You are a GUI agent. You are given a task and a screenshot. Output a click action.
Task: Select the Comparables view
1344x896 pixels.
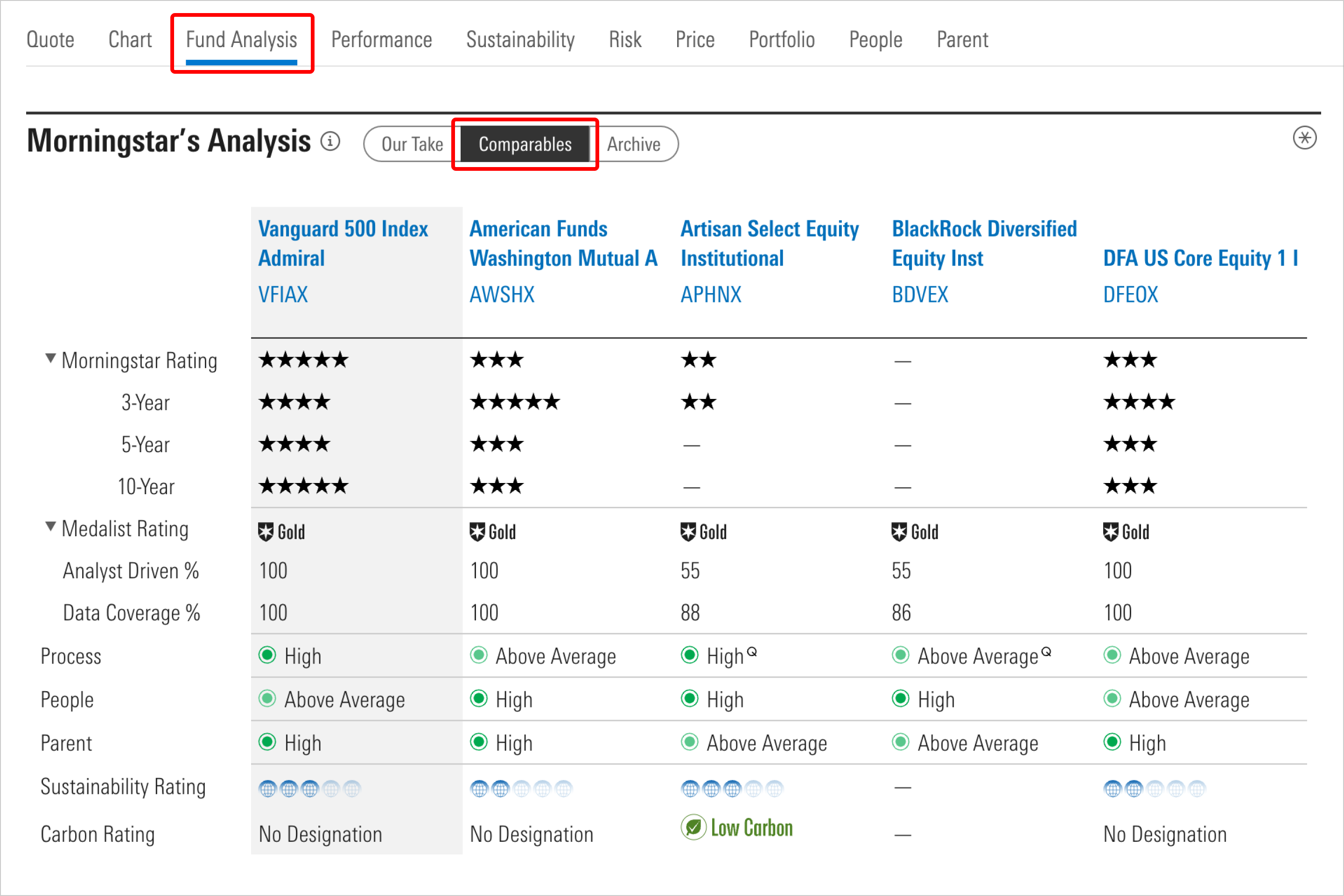point(525,144)
